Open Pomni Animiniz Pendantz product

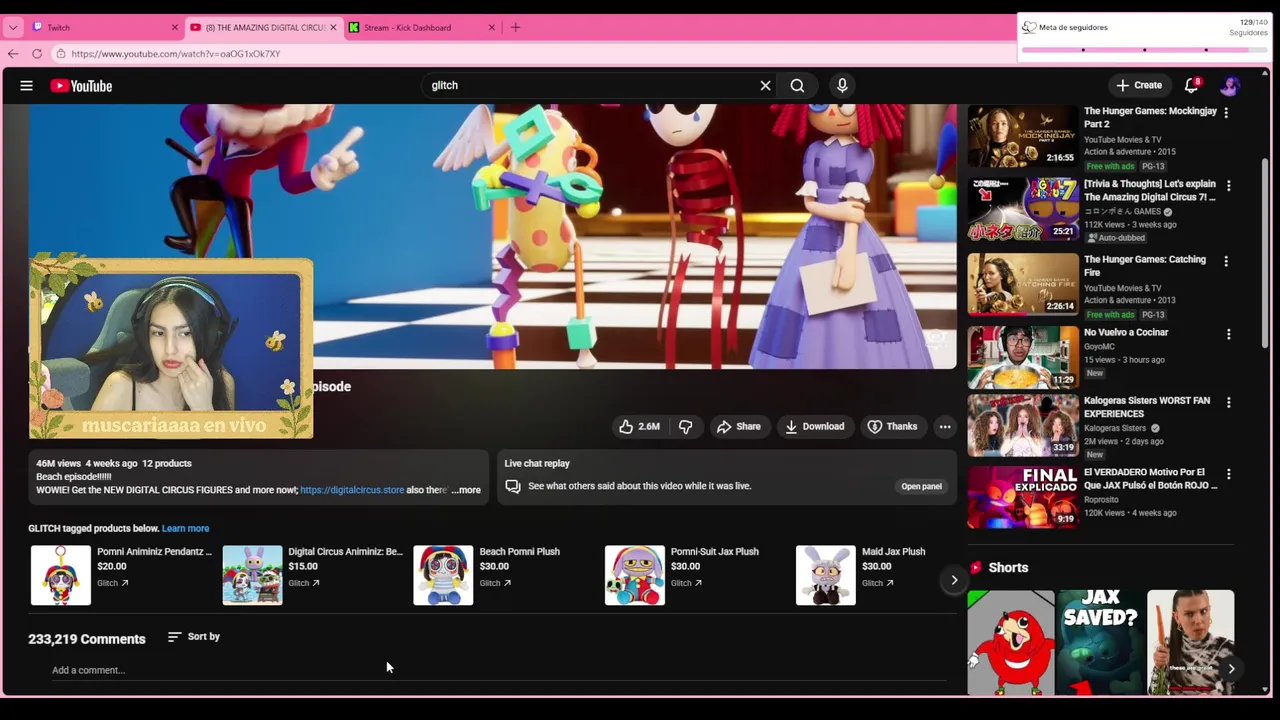pos(121,575)
